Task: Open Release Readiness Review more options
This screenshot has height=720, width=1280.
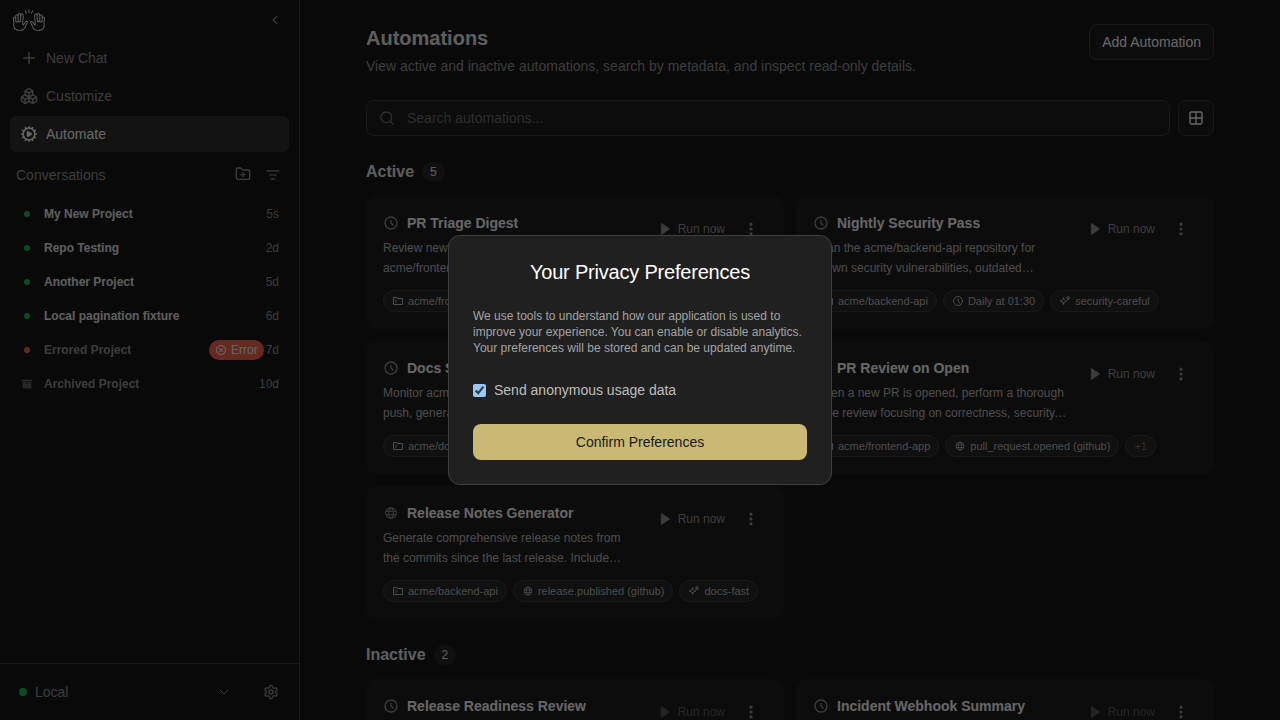Action: pos(751,712)
